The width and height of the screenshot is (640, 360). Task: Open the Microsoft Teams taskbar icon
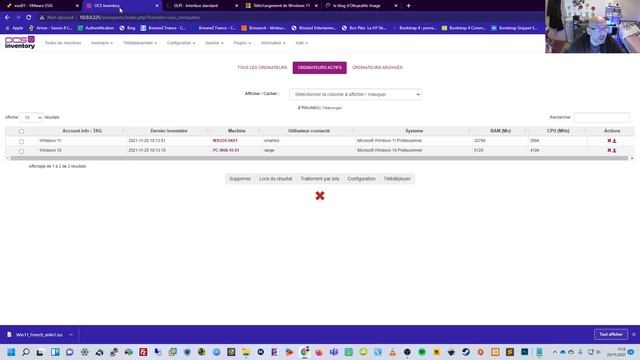pos(334,352)
